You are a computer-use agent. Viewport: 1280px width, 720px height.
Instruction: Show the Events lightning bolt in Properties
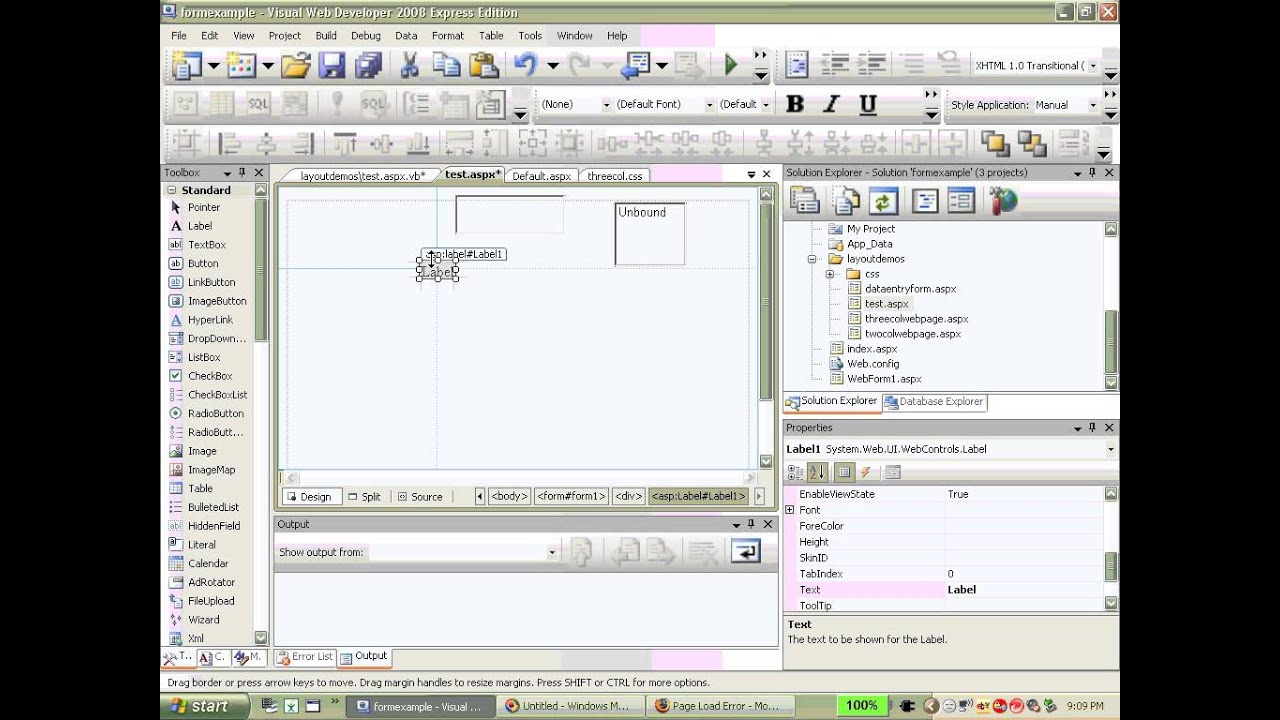(x=866, y=472)
